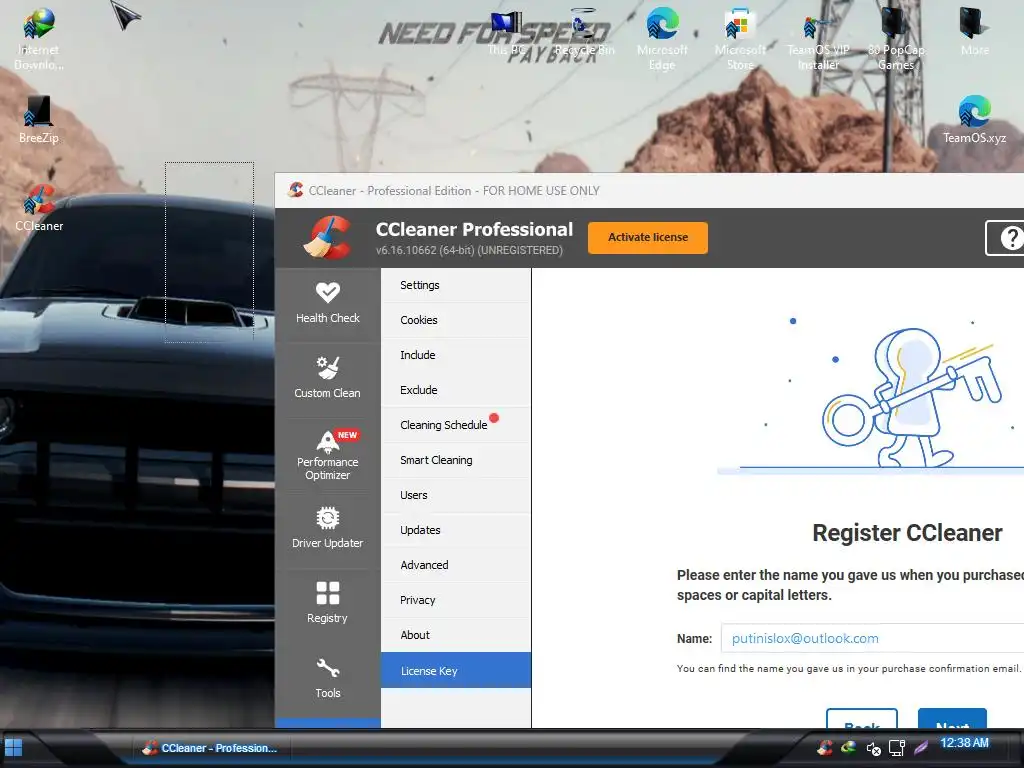1024x768 pixels.
Task: Open the Include options page
Action: [456, 355]
